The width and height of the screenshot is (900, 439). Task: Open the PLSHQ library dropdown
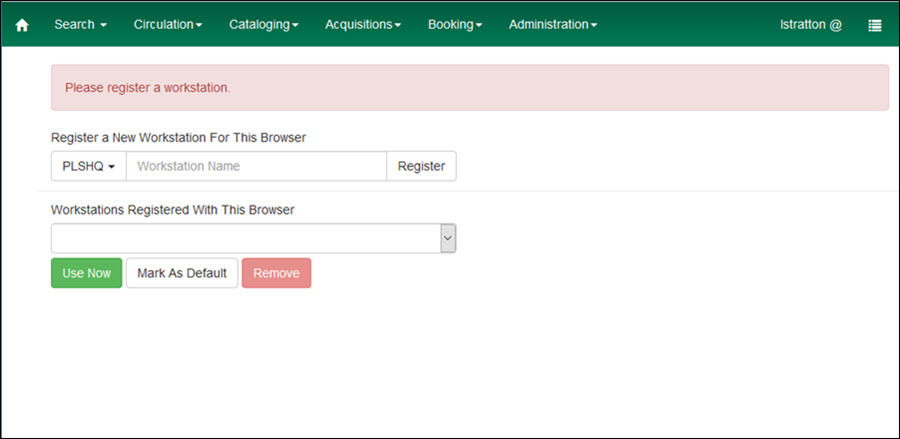[x=89, y=166]
